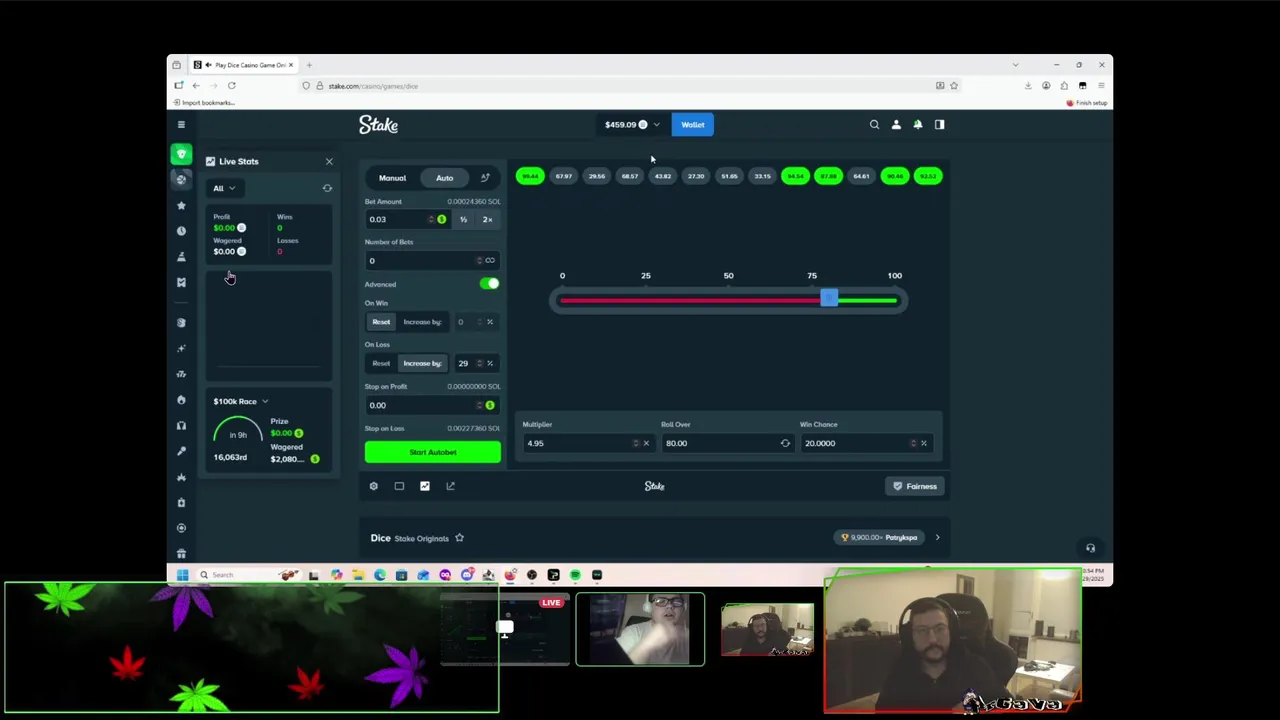Refresh Live Stats with the reset icon
1280x720 pixels.
pos(327,188)
